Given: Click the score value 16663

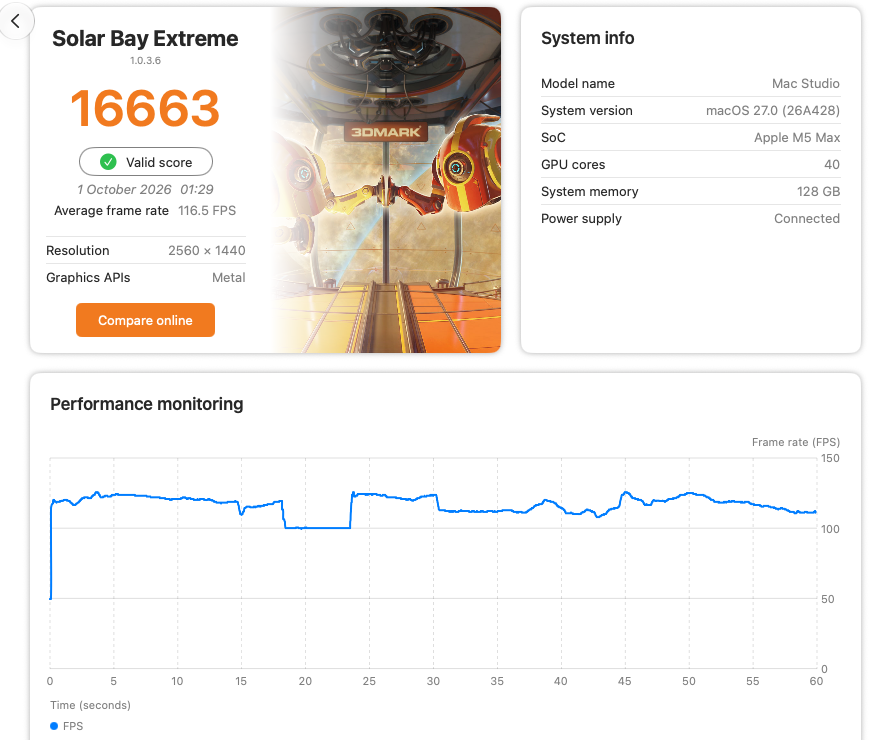Looking at the screenshot, I should point(145,108).
